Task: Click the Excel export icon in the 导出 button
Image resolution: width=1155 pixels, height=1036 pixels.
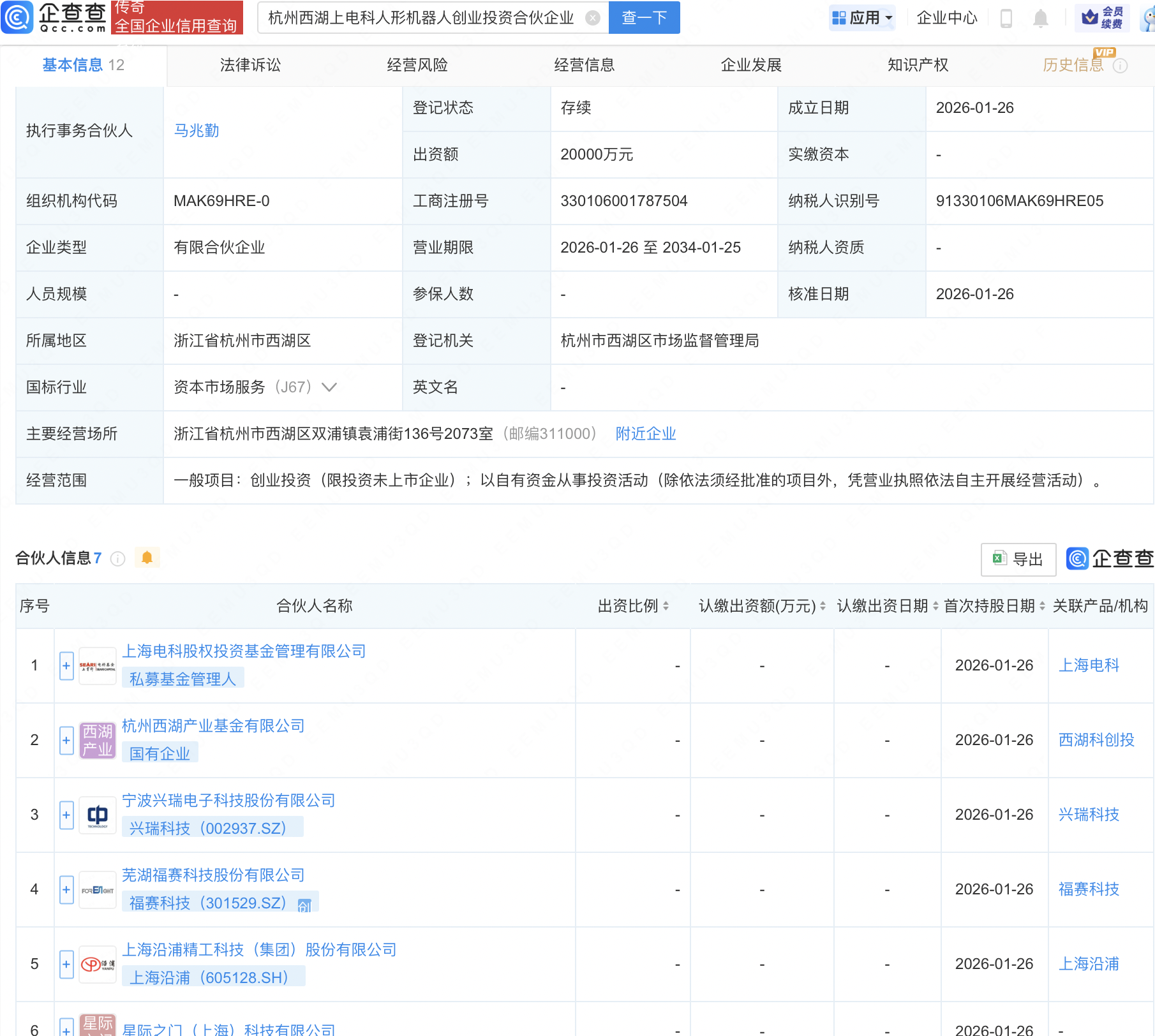Action: coord(1001,559)
